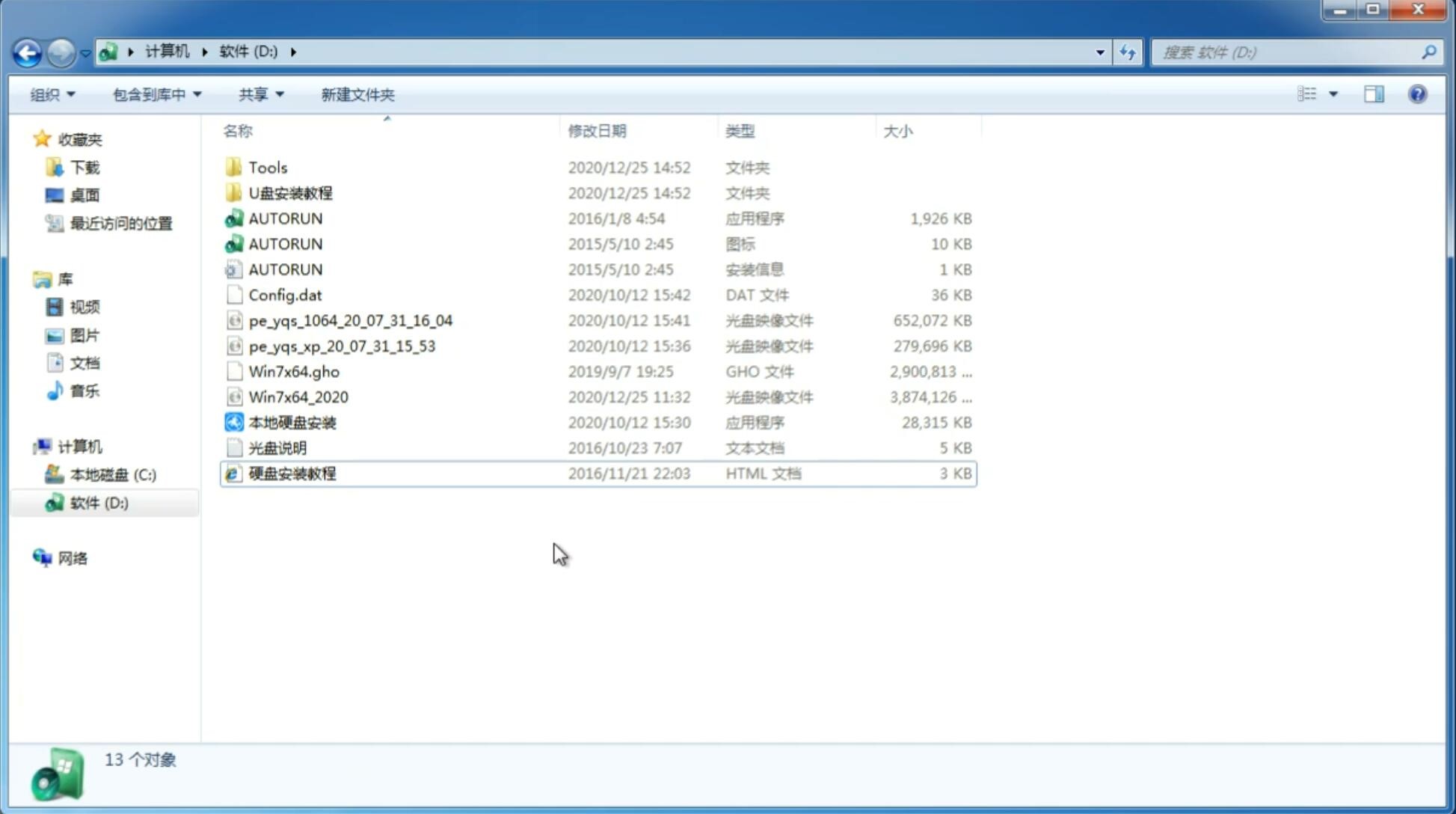Open 共享 dropdown menu
Image resolution: width=1456 pixels, height=814 pixels.
[257, 94]
